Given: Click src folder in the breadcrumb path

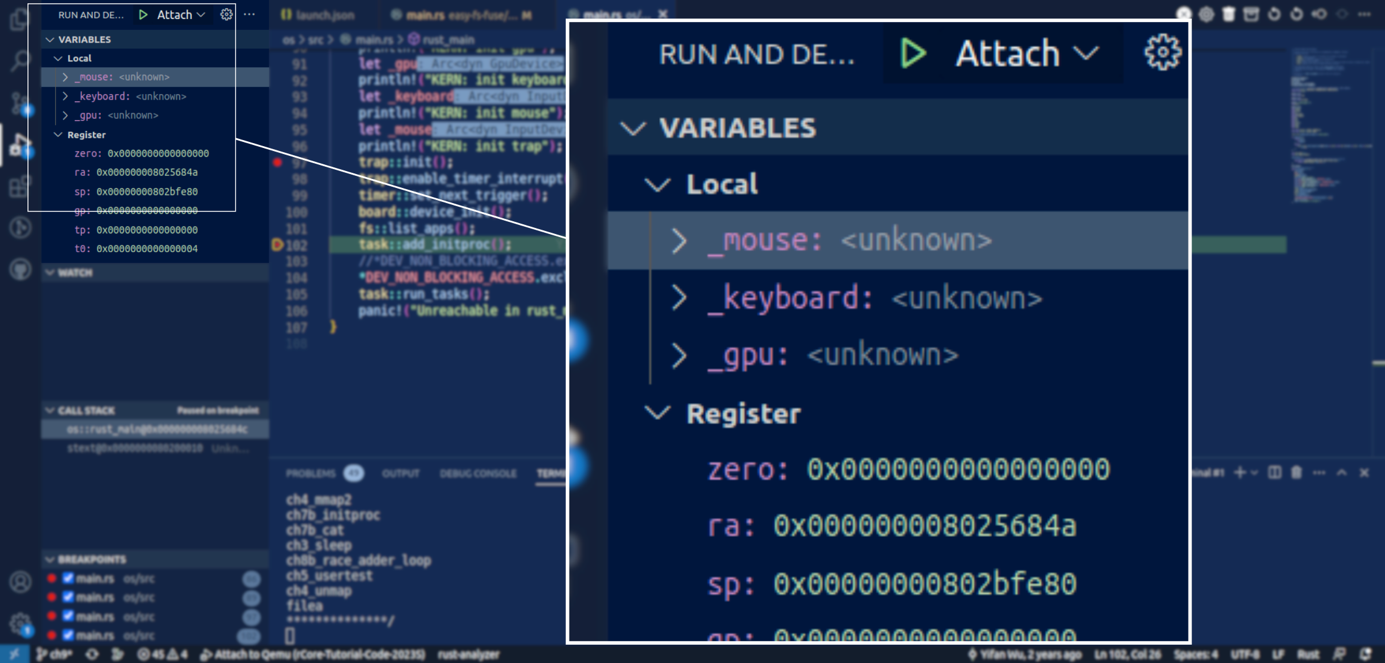Looking at the screenshot, I should pos(316,40).
